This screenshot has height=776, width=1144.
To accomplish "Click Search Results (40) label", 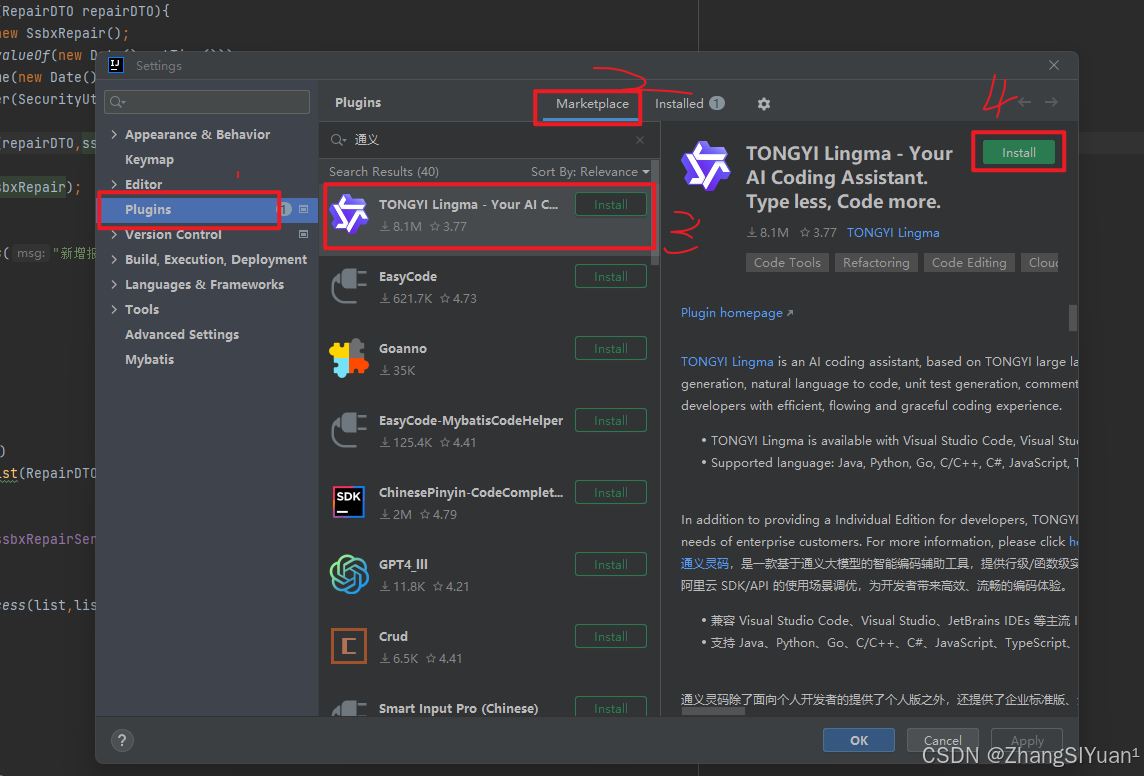I will click(384, 171).
